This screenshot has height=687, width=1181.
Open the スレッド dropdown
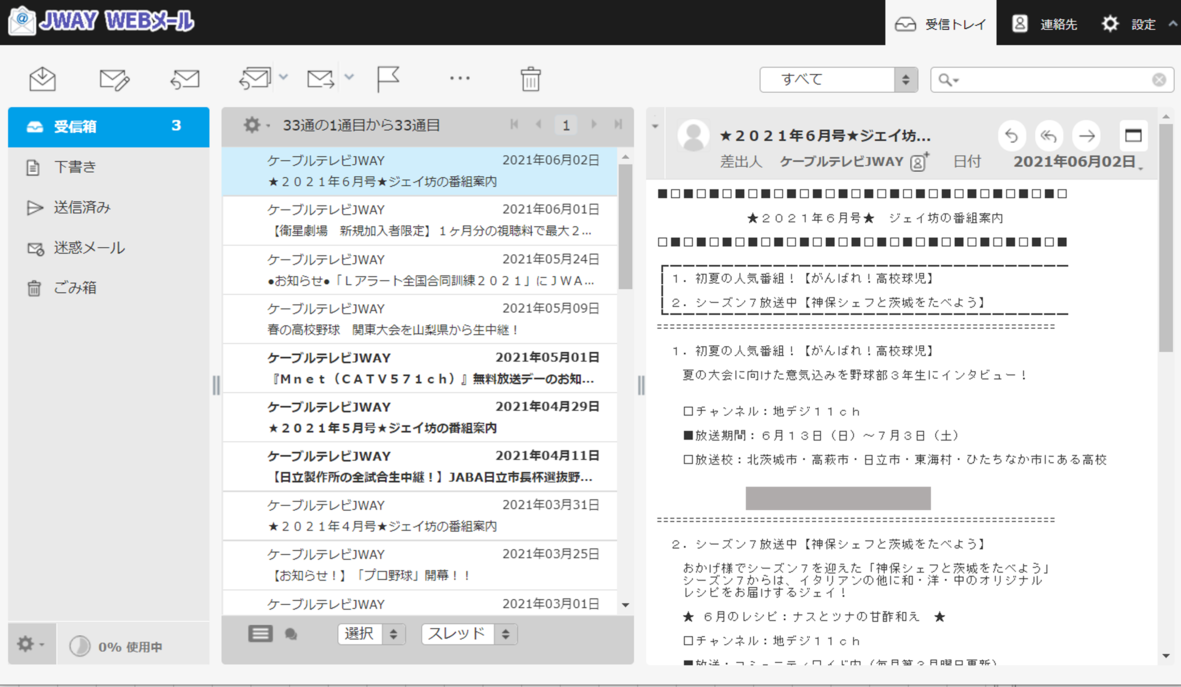(x=467, y=634)
